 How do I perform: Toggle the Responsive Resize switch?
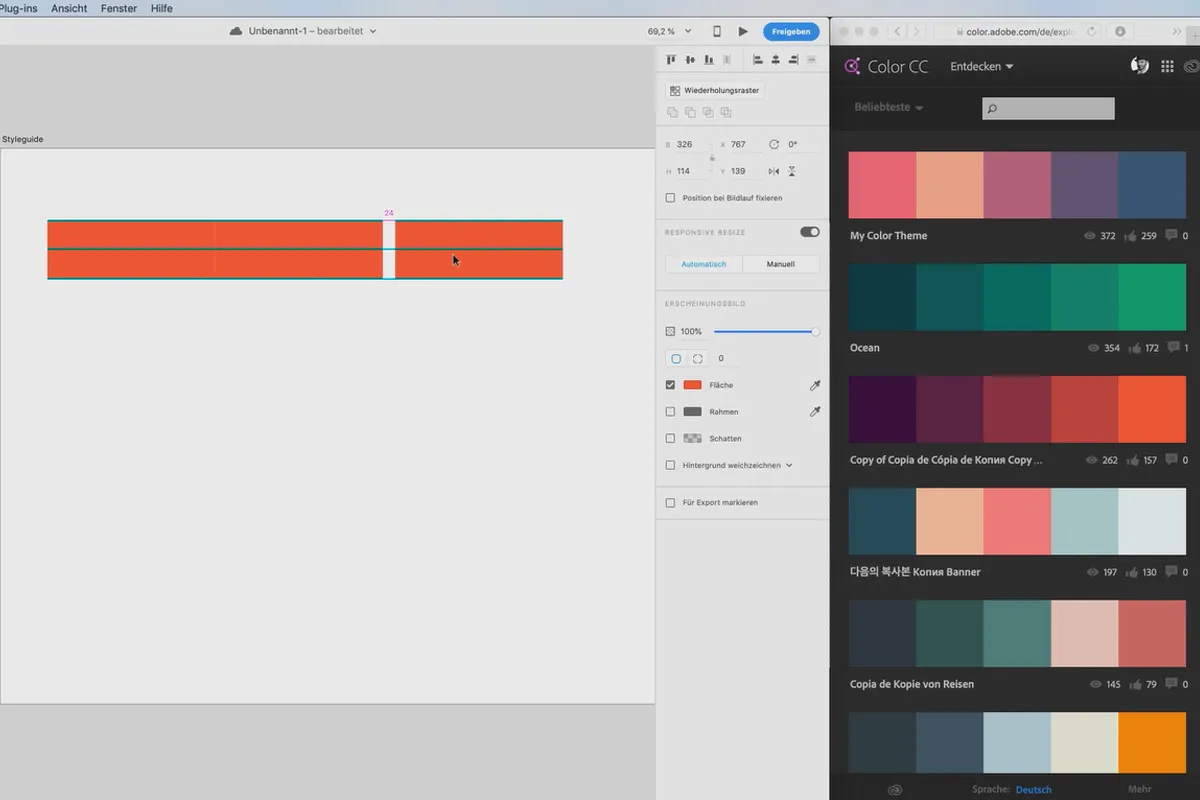coord(809,232)
